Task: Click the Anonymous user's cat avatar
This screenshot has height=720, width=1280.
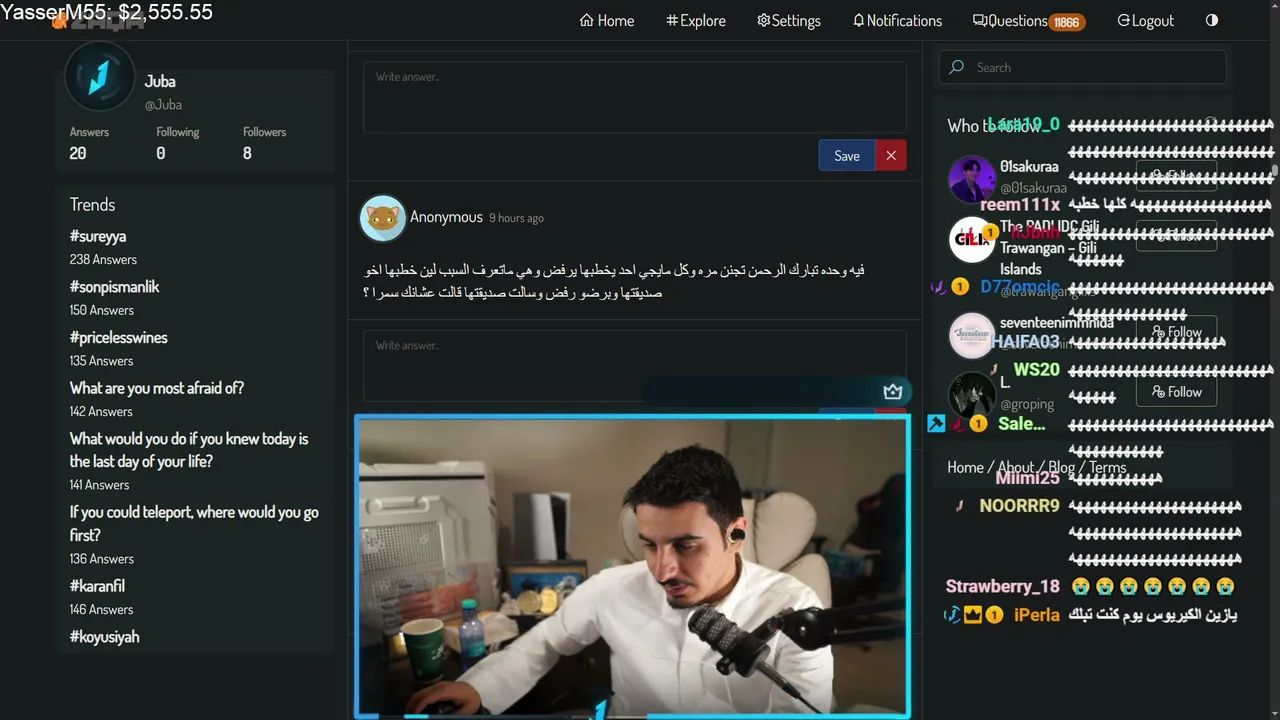Action: (383, 218)
